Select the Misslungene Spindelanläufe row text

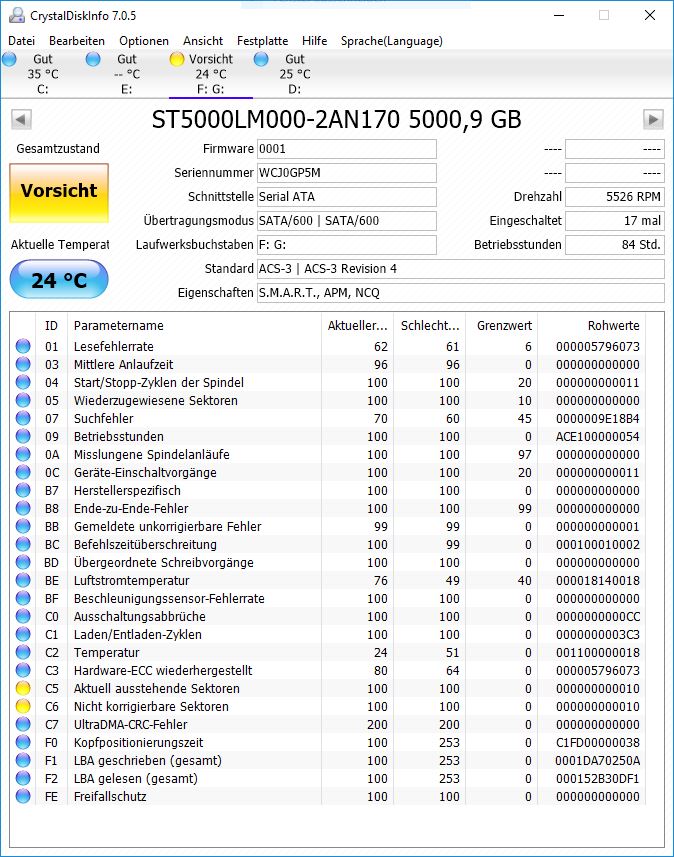(x=151, y=455)
